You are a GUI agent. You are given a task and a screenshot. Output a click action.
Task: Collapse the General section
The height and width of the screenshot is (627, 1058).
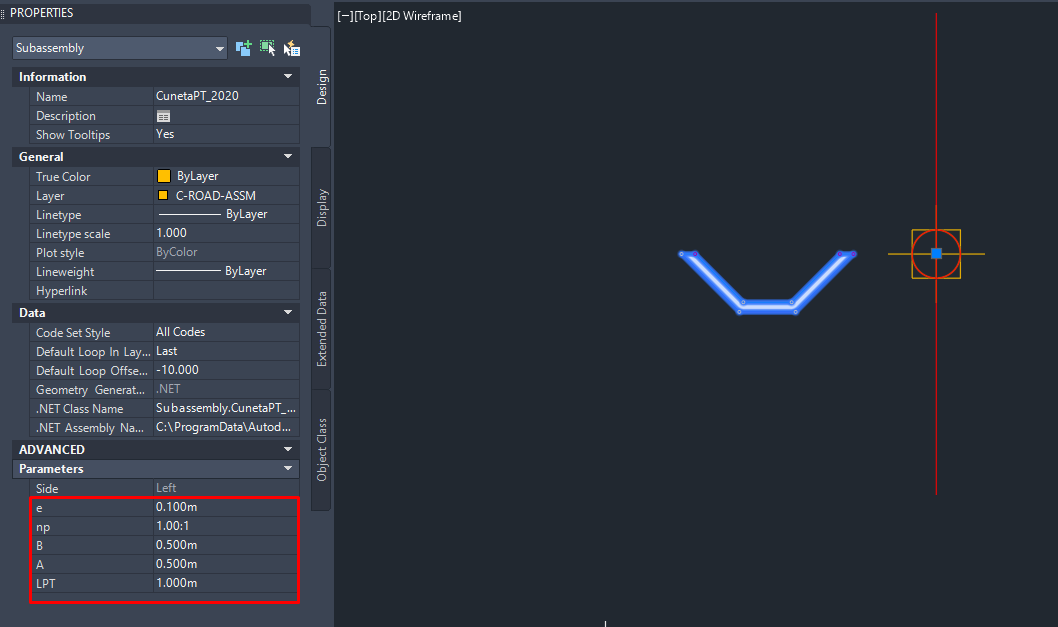[288, 156]
